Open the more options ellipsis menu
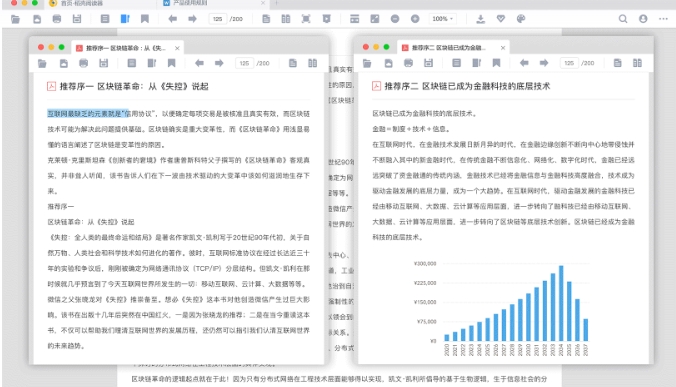 coord(663,19)
